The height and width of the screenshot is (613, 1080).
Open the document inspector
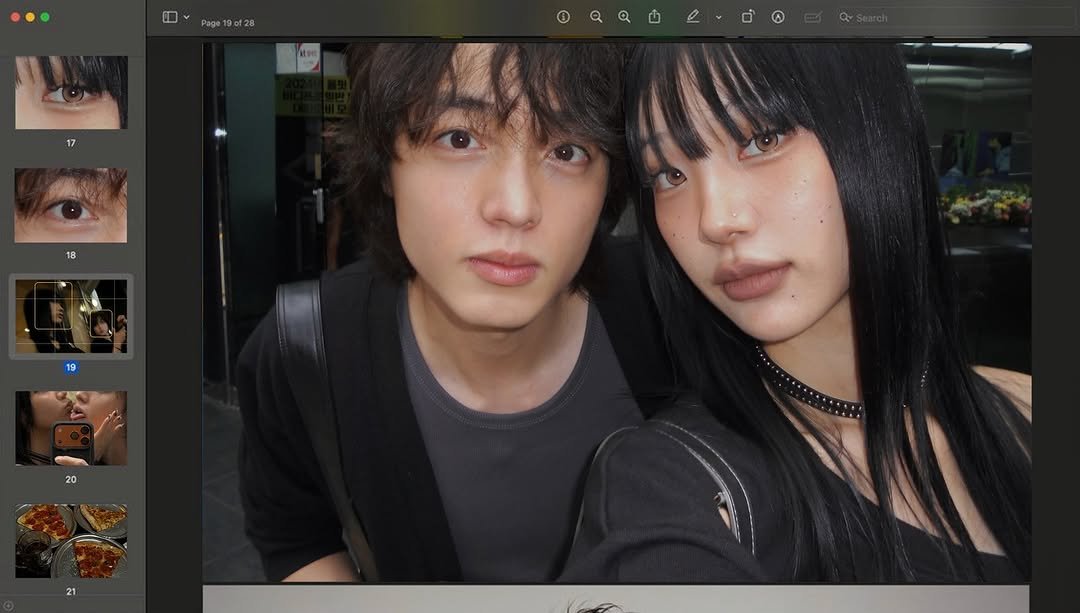pyautogui.click(x=563, y=17)
